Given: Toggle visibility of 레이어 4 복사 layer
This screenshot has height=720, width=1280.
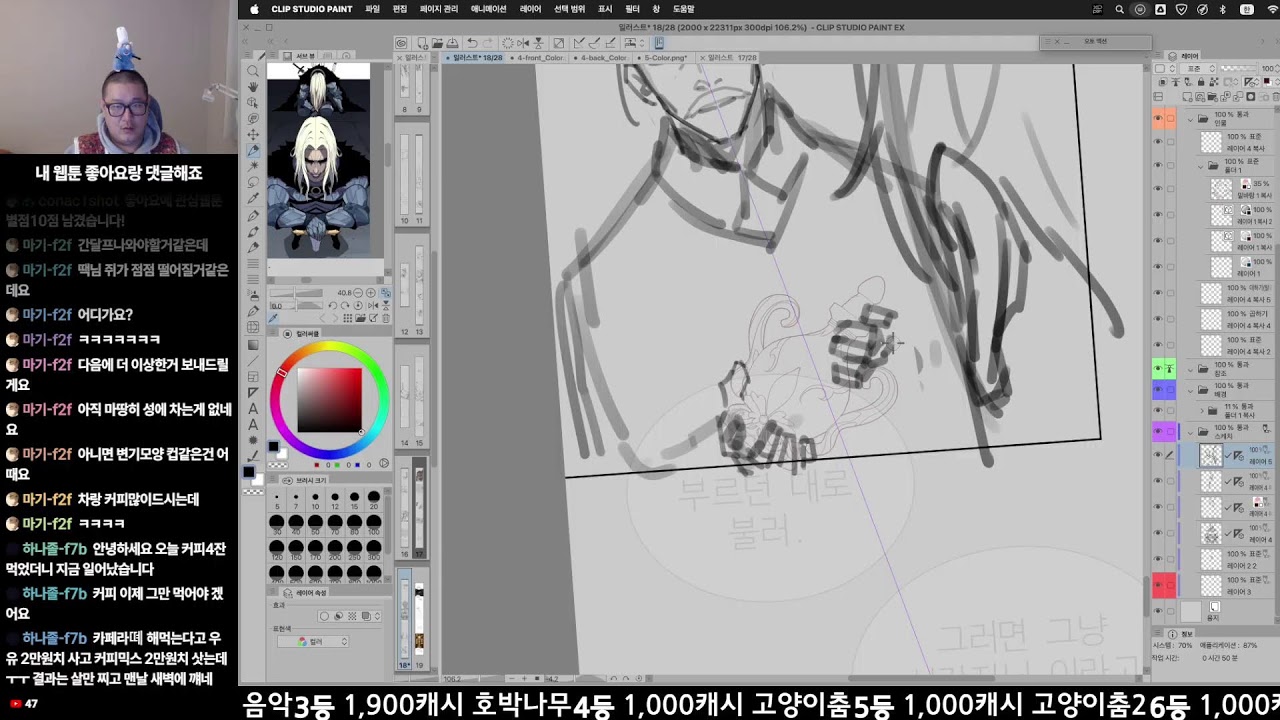Looking at the screenshot, I should pyautogui.click(x=1158, y=144).
